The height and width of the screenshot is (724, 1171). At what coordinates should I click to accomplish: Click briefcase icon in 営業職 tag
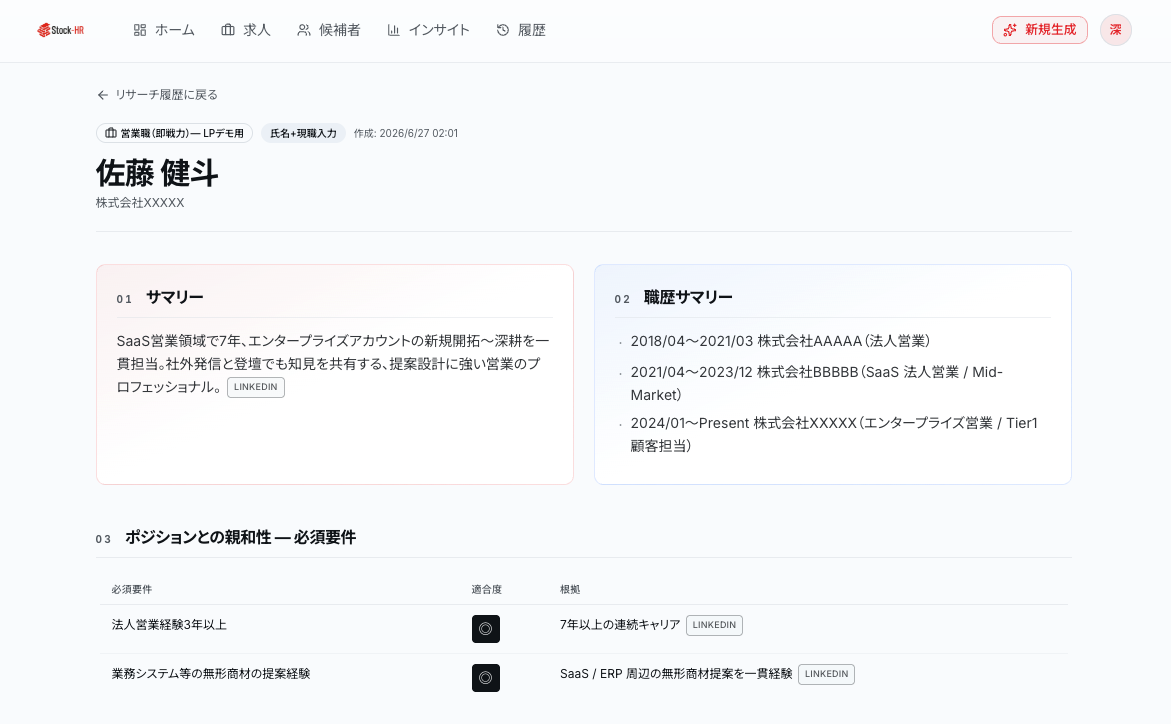[111, 133]
